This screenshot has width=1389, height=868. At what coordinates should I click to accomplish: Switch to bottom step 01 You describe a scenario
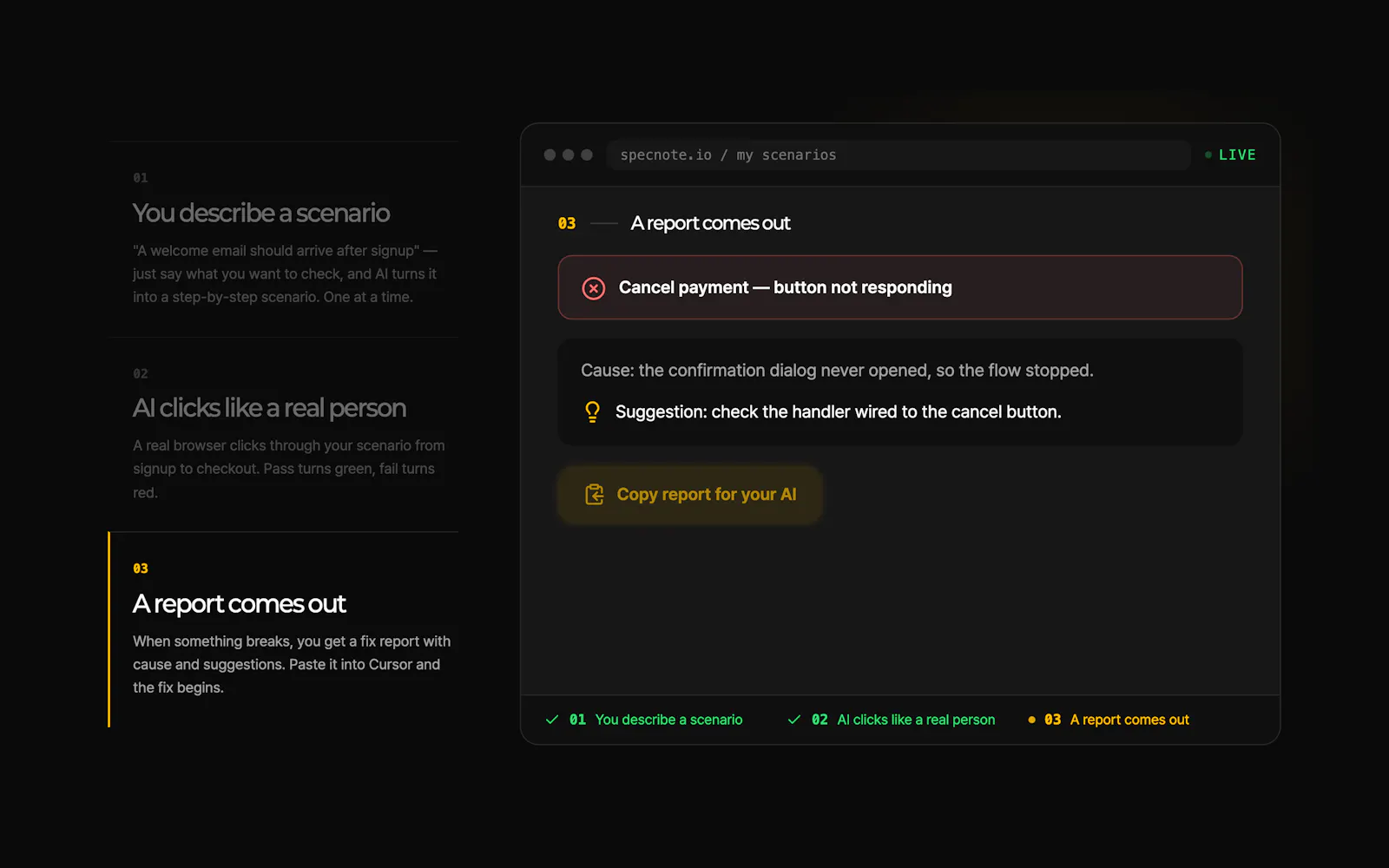643,720
